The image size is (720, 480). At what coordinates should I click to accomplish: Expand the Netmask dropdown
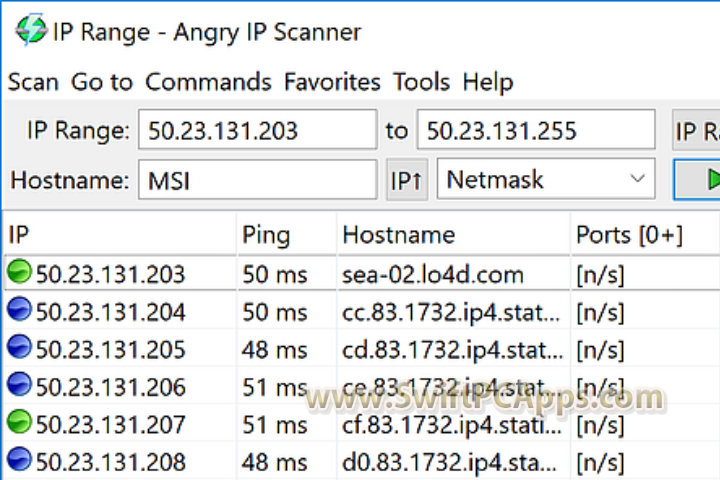click(546, 179)
